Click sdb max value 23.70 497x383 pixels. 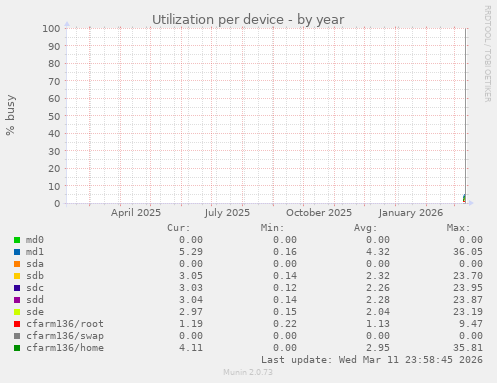(x=468, y=276)
